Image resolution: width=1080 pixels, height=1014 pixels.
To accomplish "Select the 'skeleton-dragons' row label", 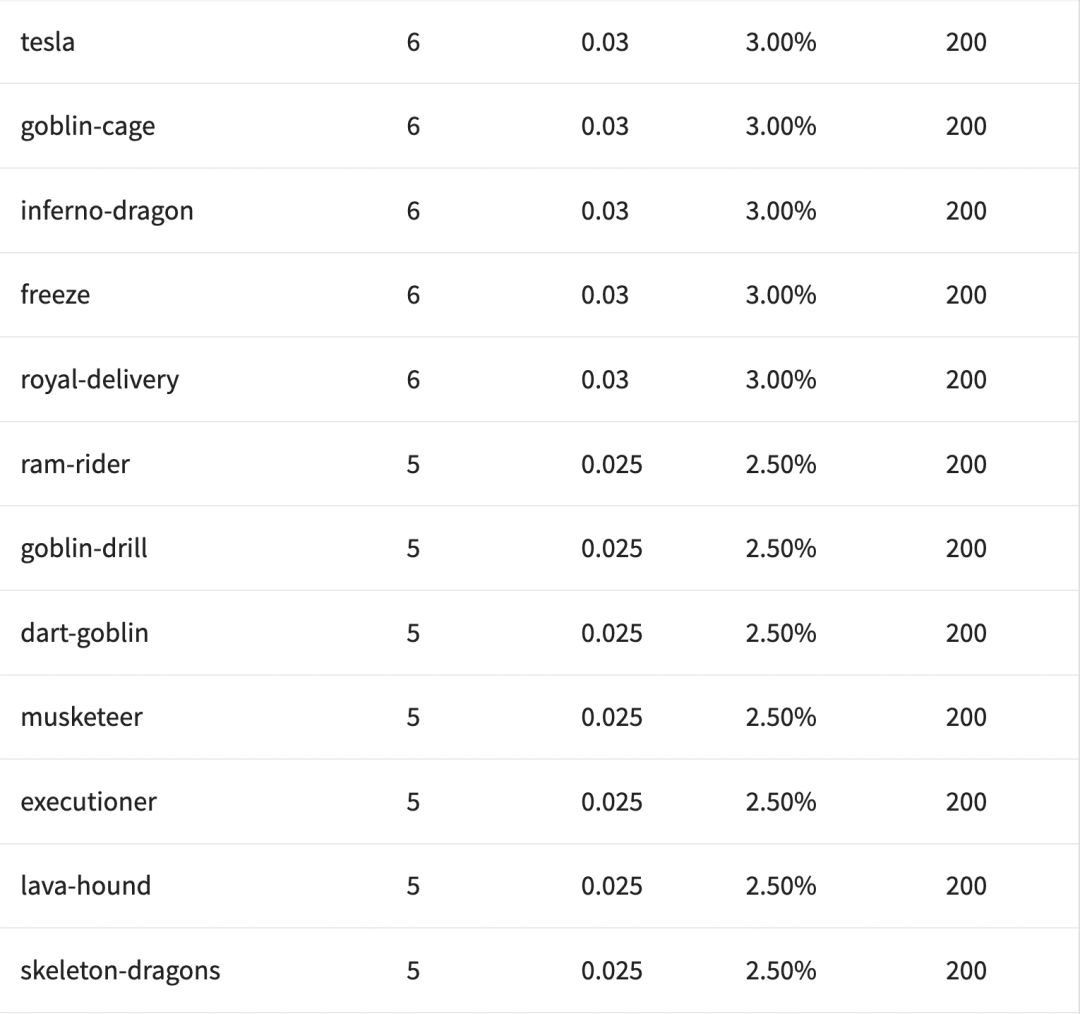I will (120, 971).
